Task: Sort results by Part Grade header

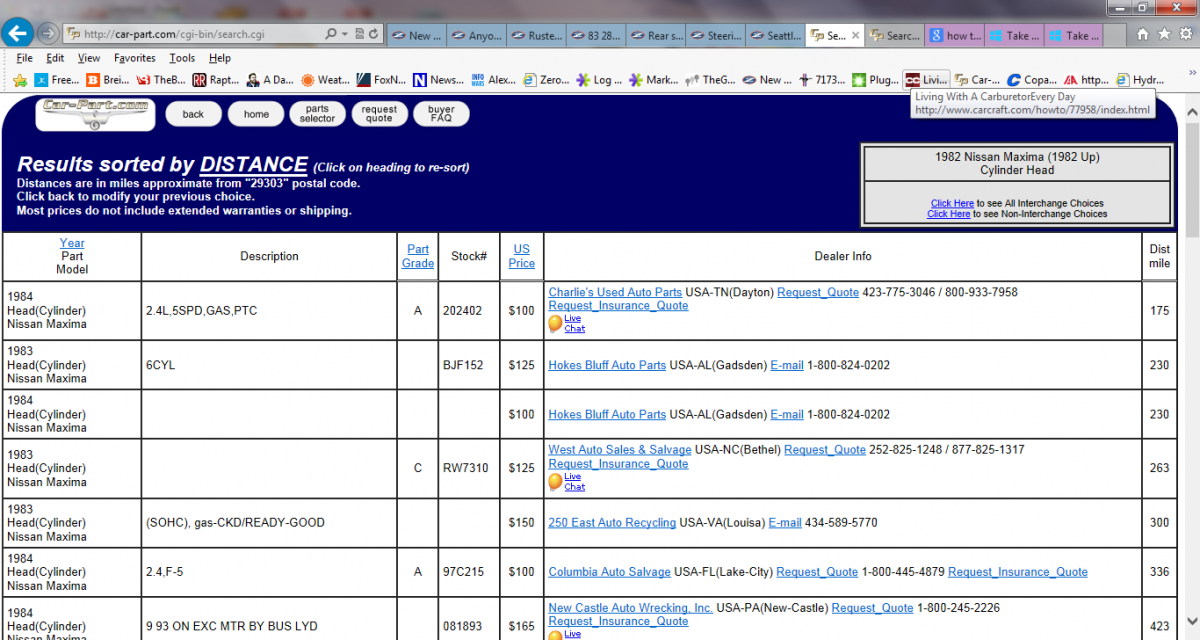Action: [x=418, y=256]
